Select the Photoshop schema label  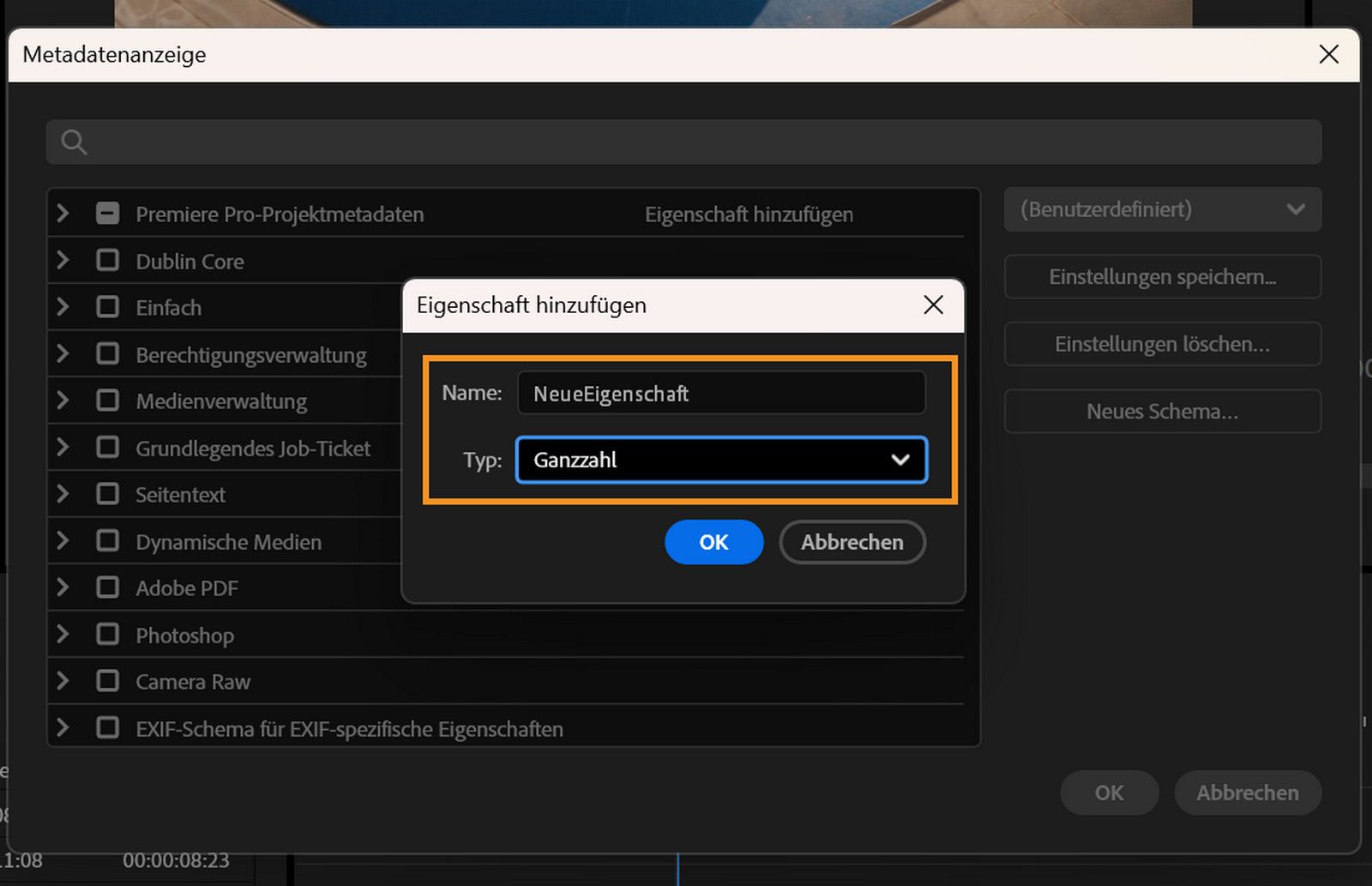tap(184, 636)
